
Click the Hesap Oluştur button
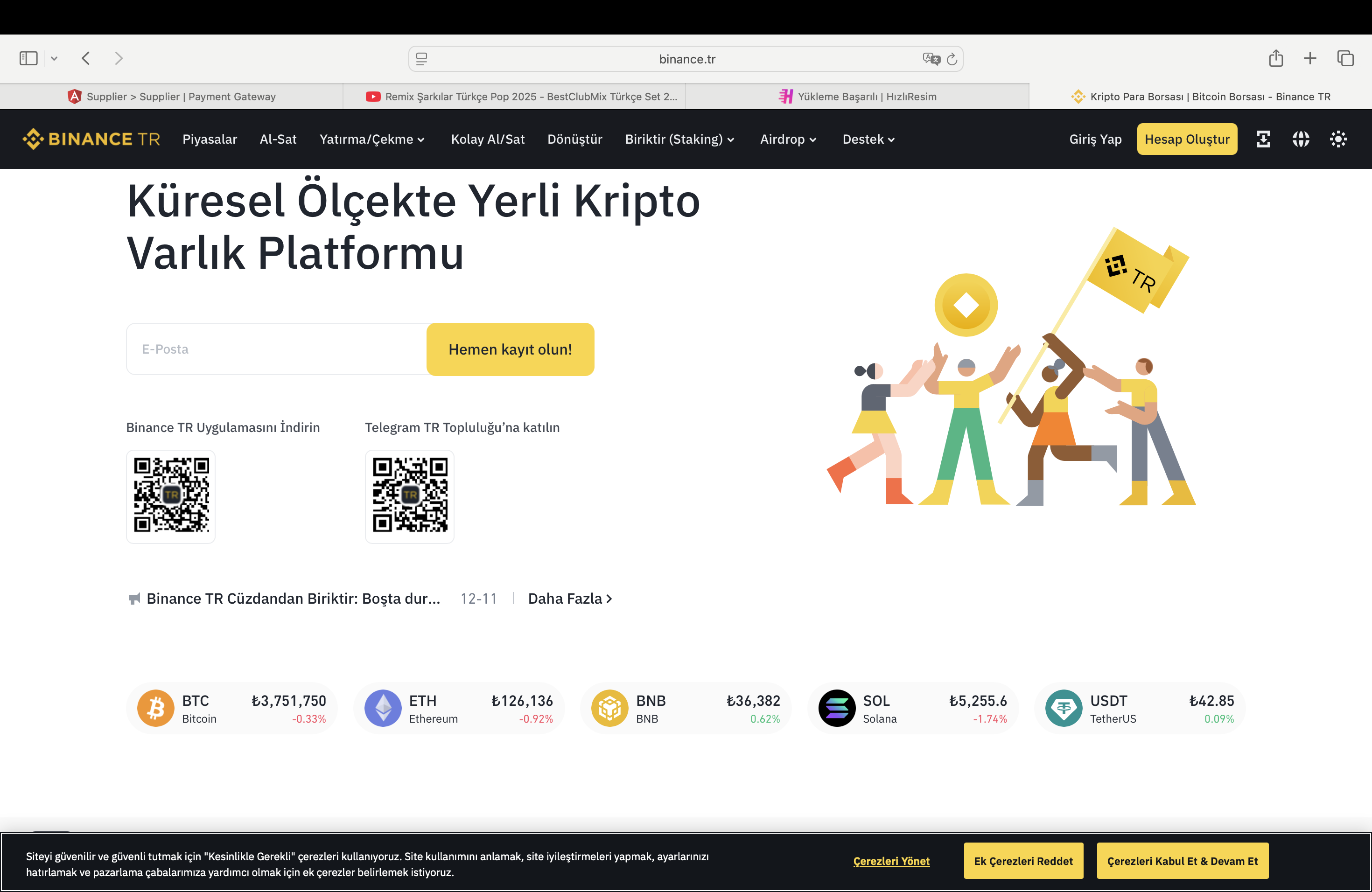point(1187,139)
